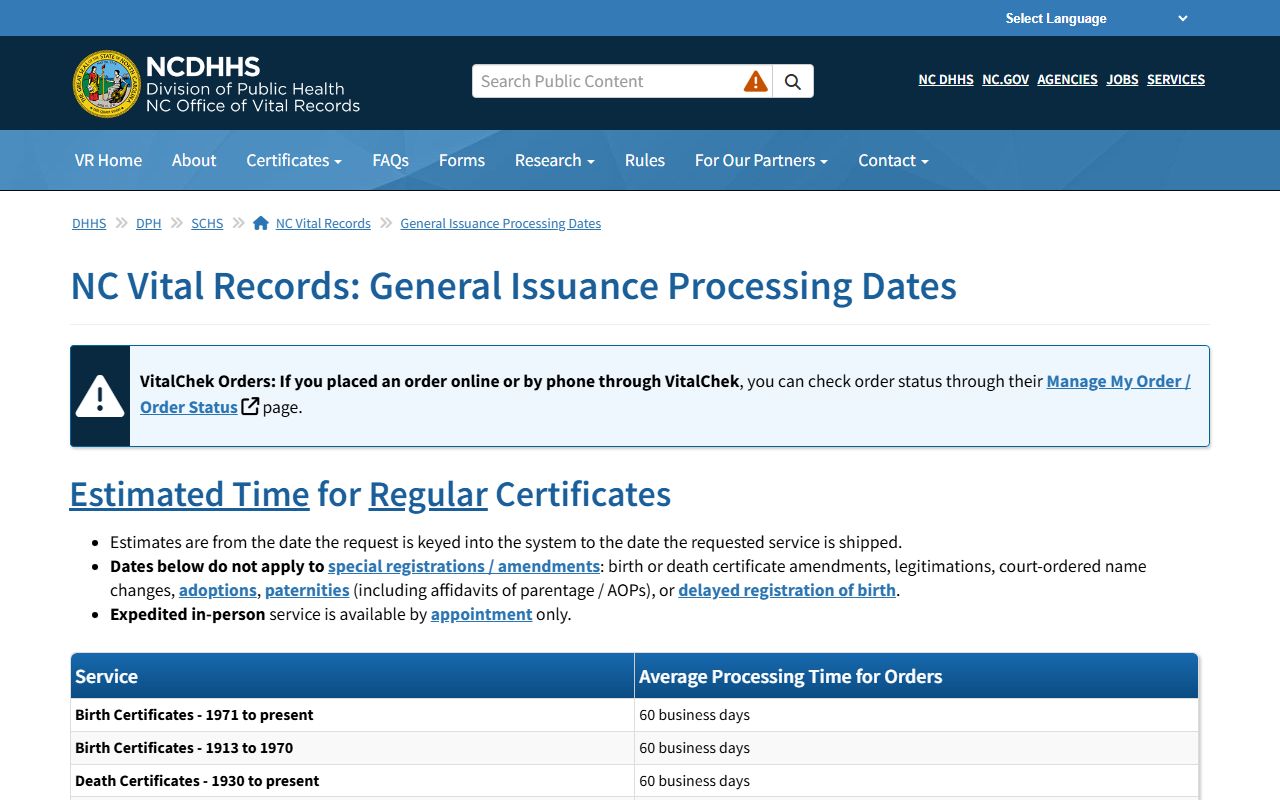Open Manage My Order / Order Status link

coord(1118,381)
